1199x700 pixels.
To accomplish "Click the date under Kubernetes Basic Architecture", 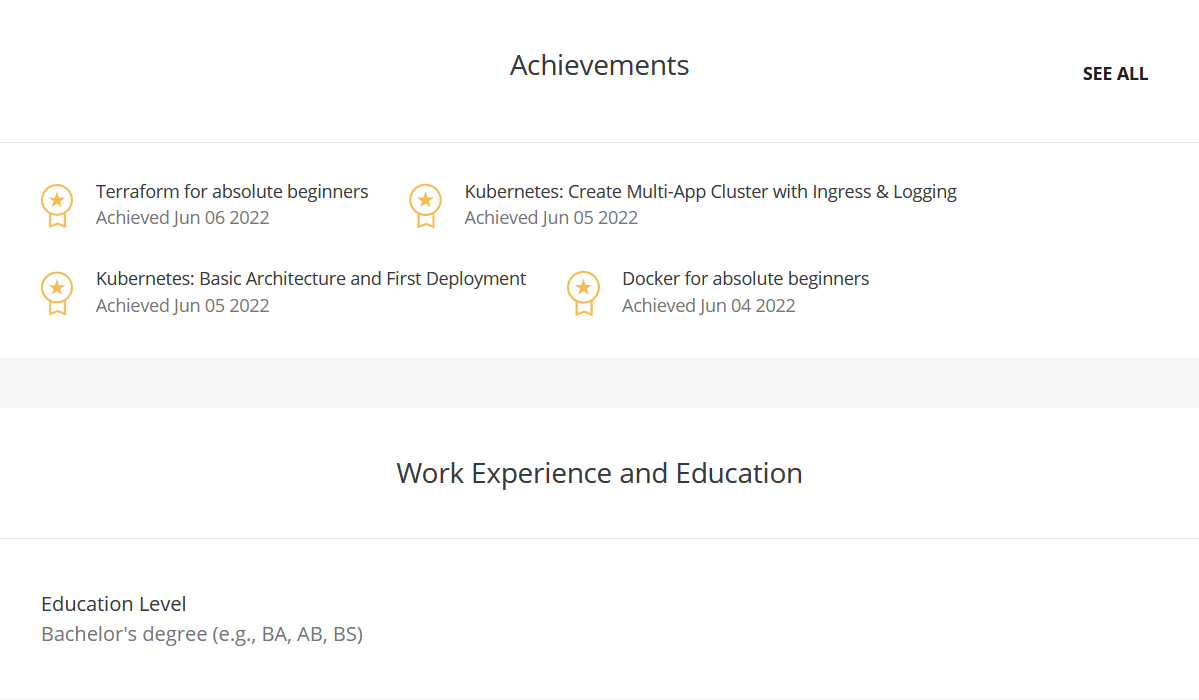I will click(x=182, y=306).
